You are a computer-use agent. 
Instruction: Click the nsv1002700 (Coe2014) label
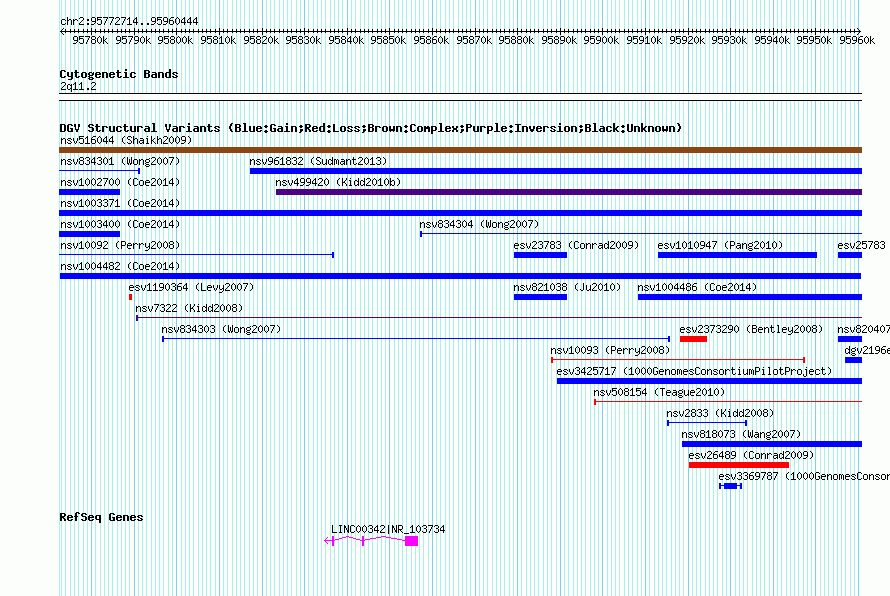(x=120, y=182)
